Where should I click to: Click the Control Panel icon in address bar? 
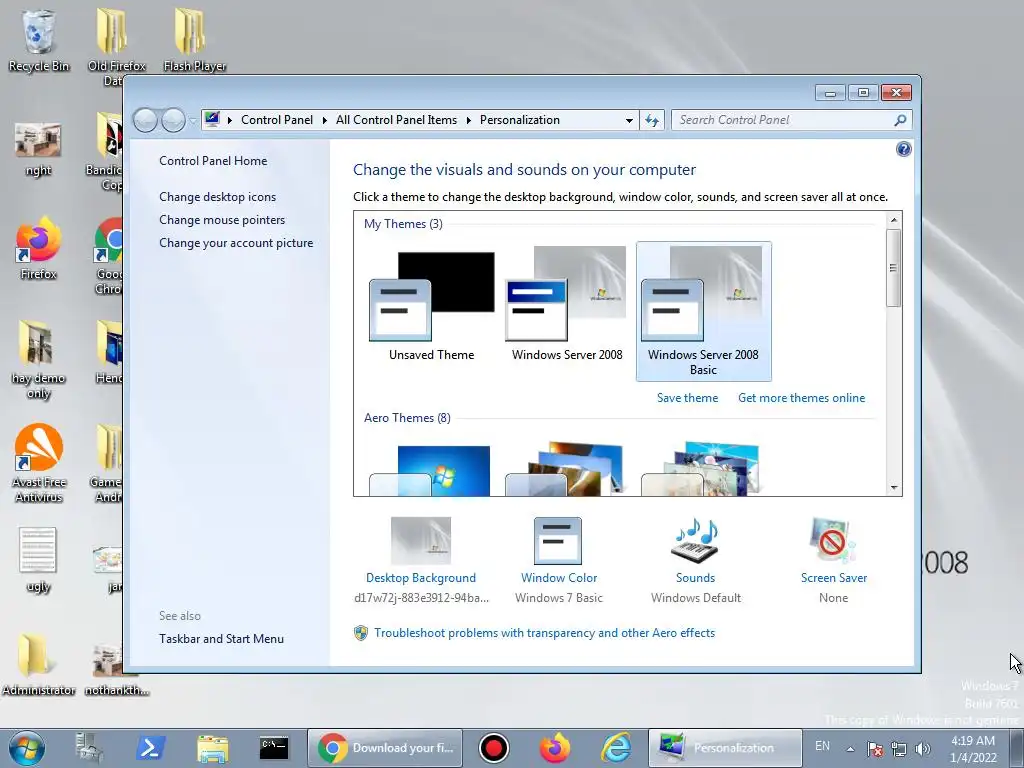(x=212, y=120)
